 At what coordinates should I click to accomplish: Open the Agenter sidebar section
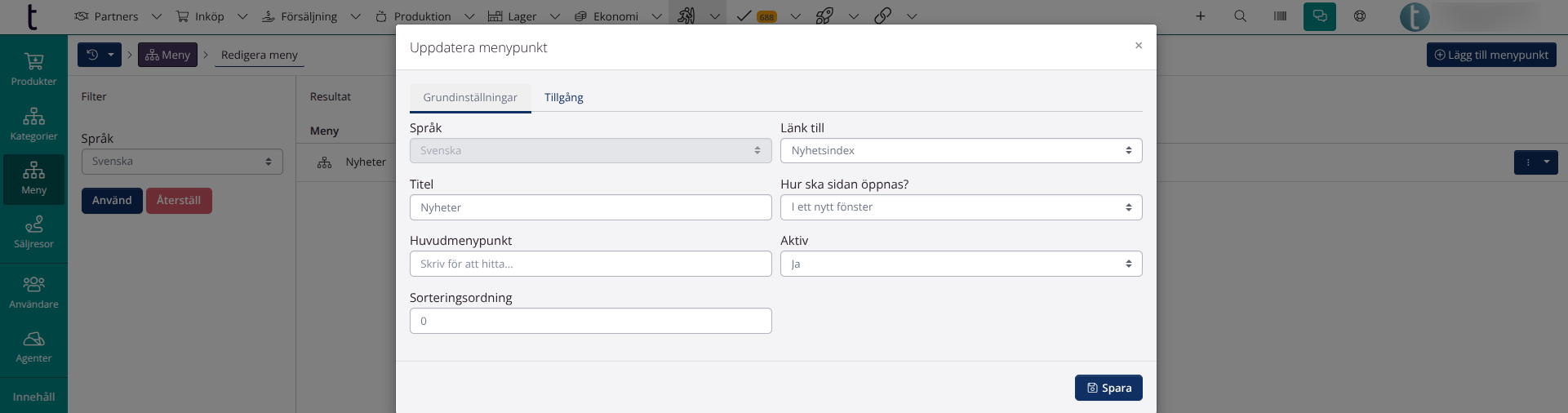pos(33,346)
